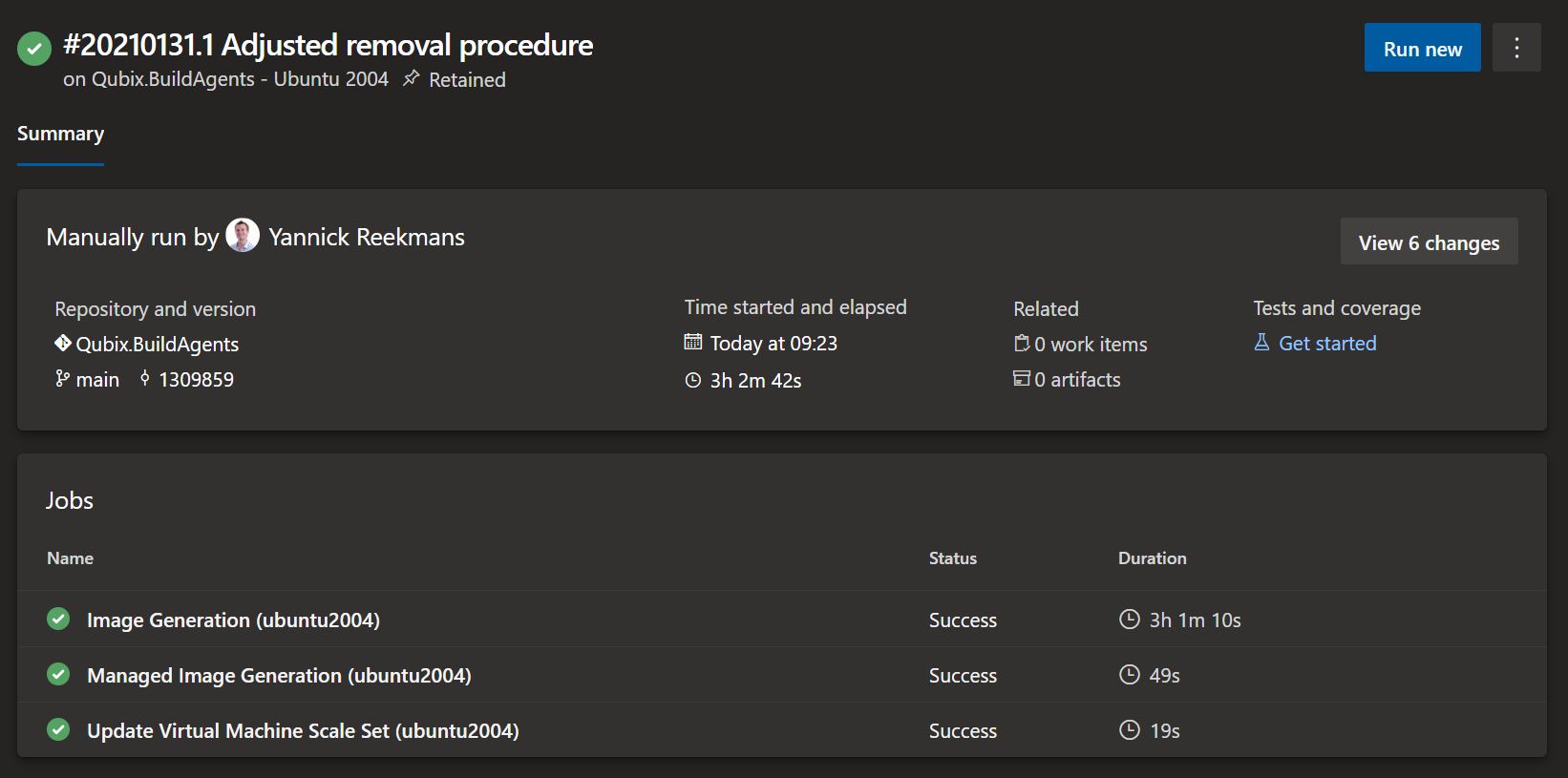Image resolution: width=1568 pixels, height=778 pixels.
Task: Open the more actions three-dot menu
Action: 1516,48
